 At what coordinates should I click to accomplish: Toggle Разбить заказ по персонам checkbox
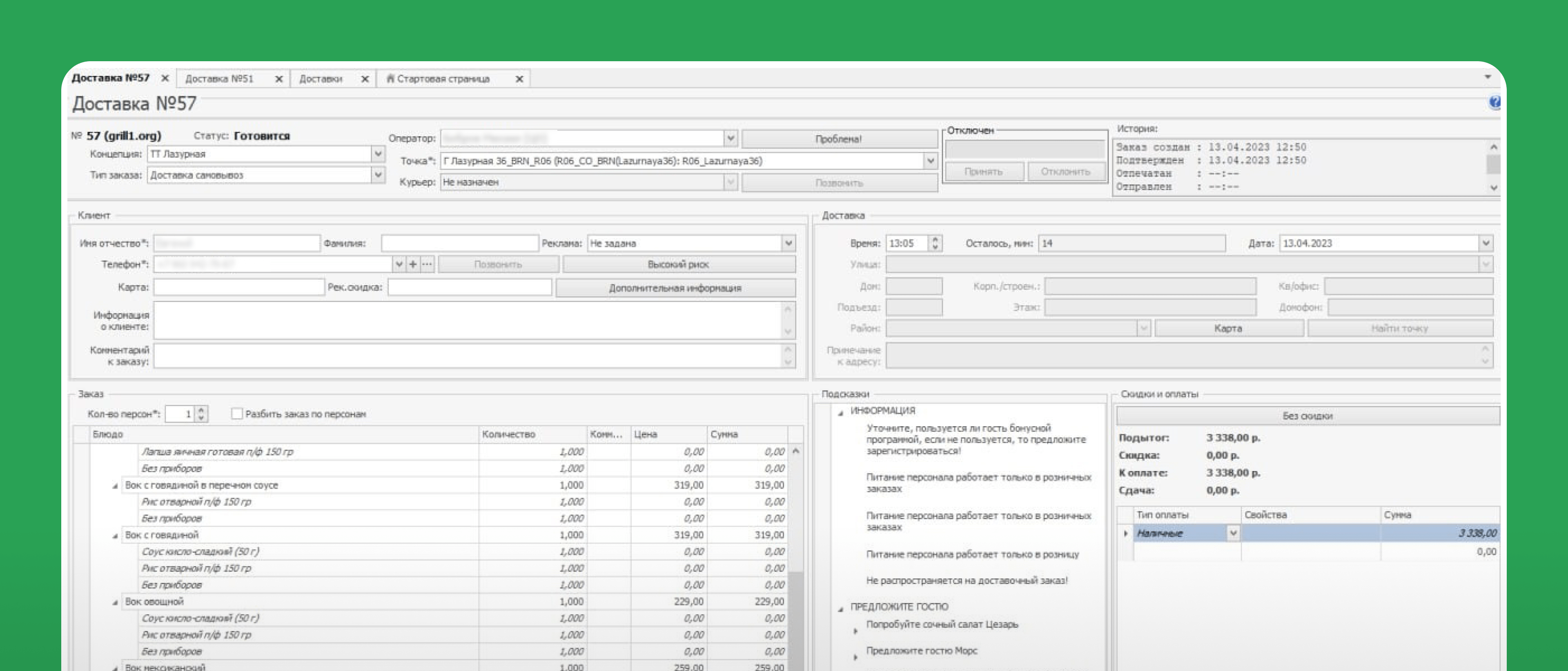point(237,414)
